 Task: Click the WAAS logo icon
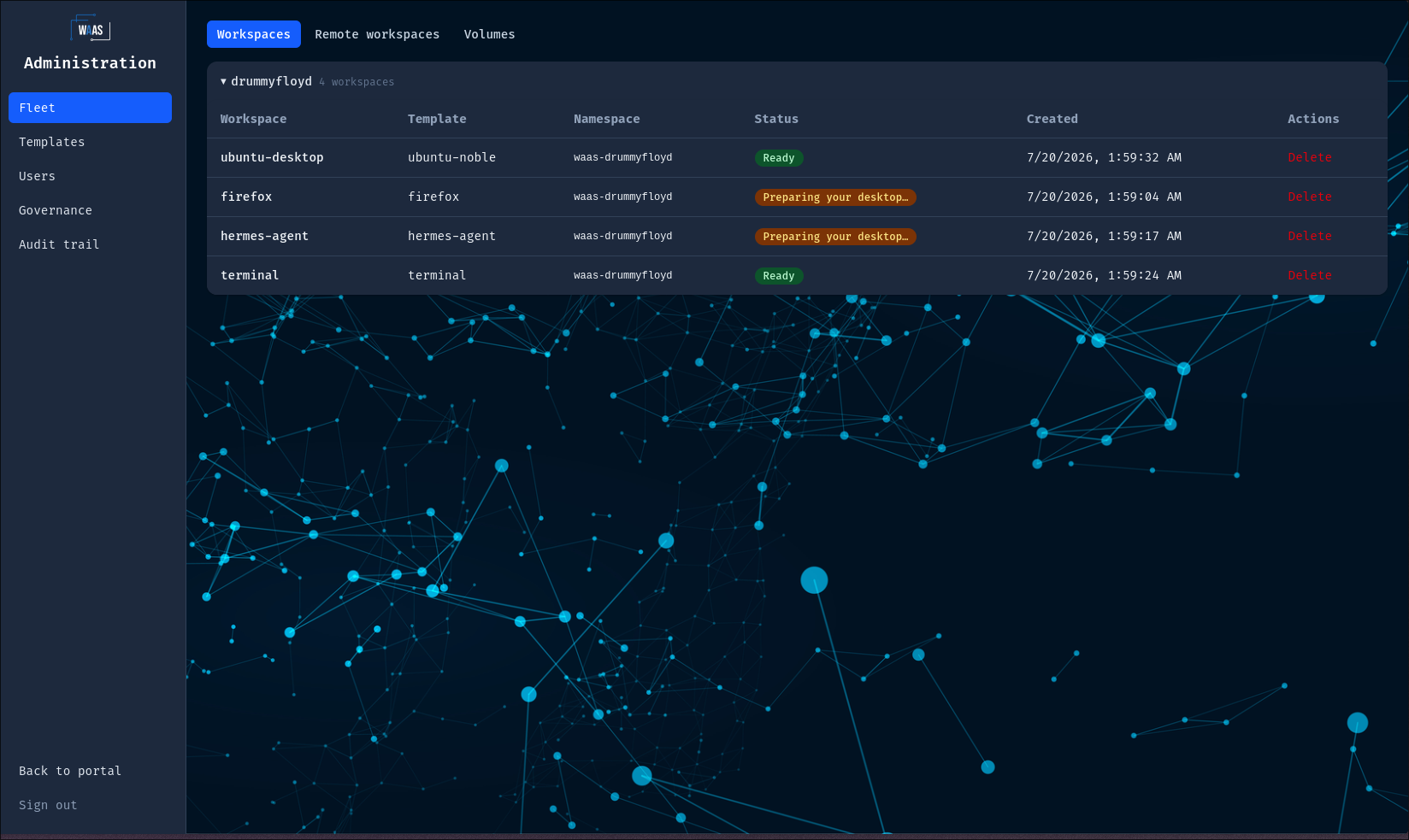point(91,29)
